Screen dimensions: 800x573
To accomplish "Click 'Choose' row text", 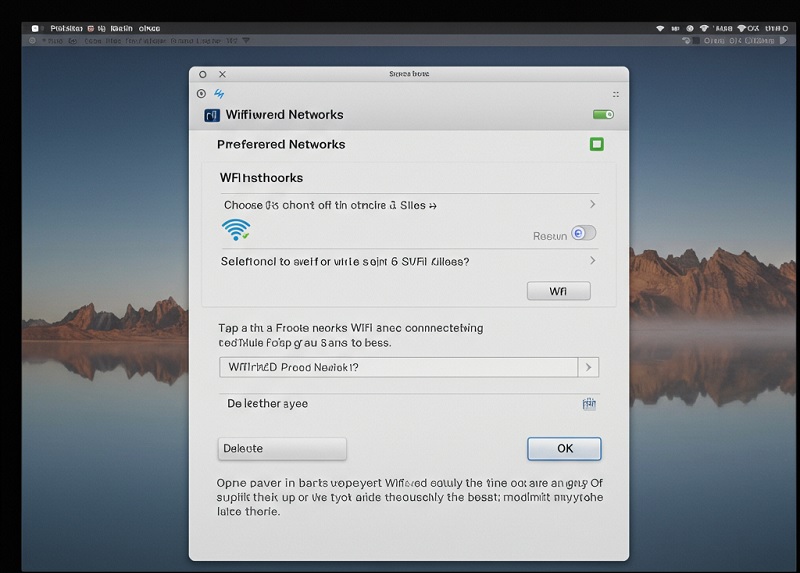I will coord(330,205).
